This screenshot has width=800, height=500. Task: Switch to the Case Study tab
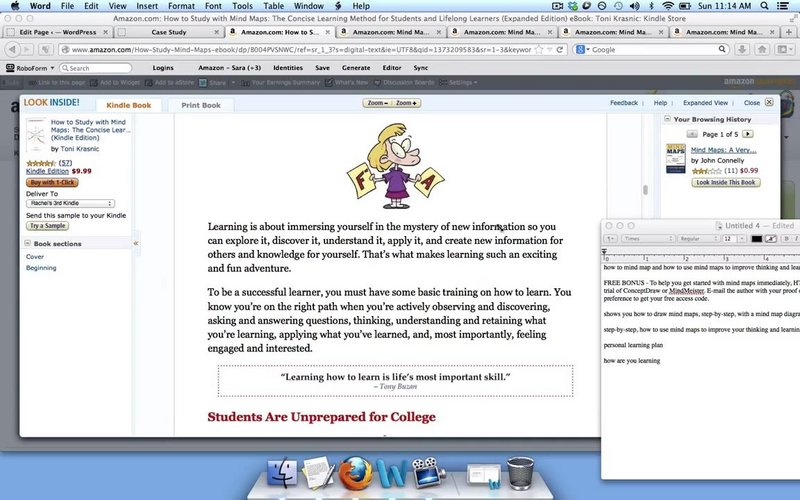(x=169, y=32)
